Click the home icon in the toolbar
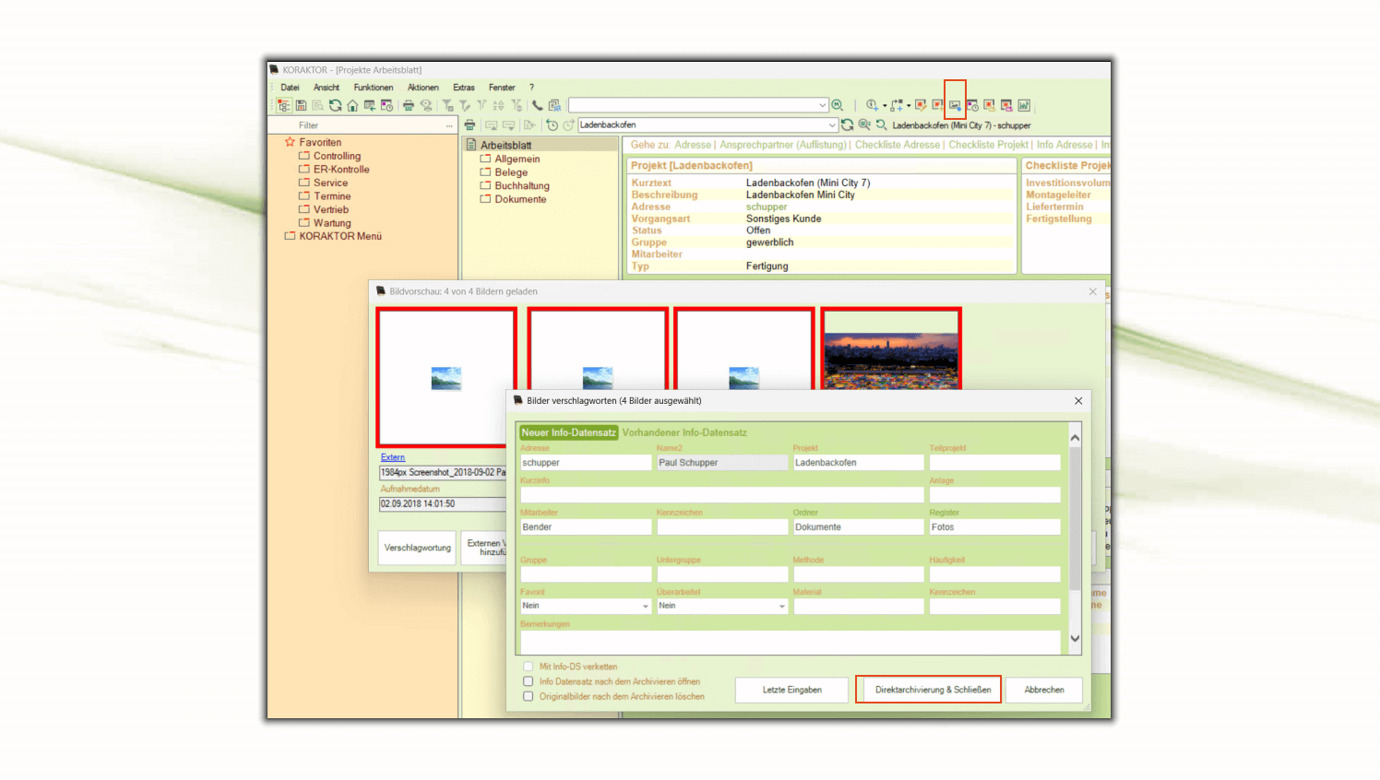 click(x=352, y=105)
